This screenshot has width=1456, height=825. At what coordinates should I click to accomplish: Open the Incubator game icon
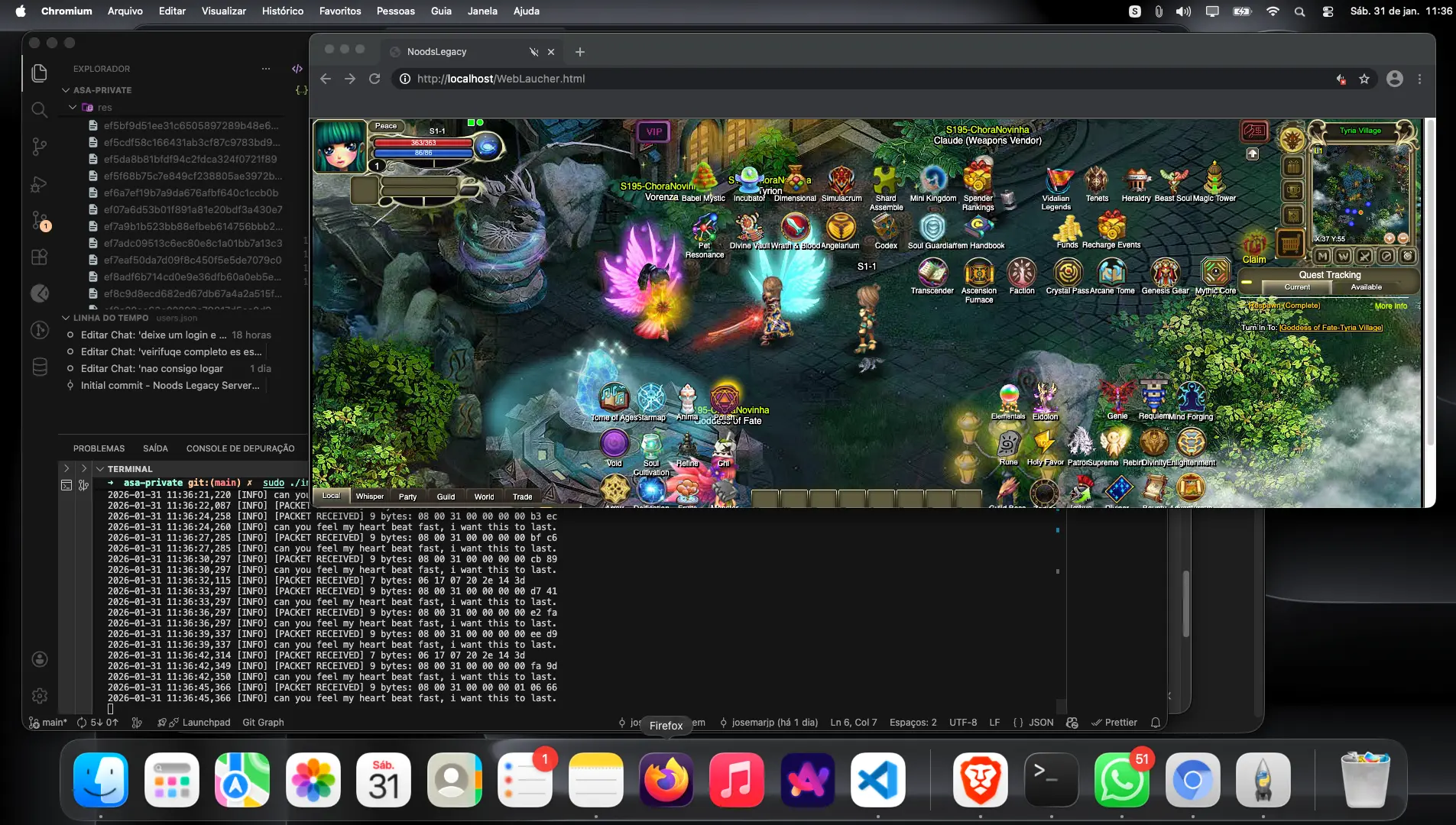(x=749, y=181)
